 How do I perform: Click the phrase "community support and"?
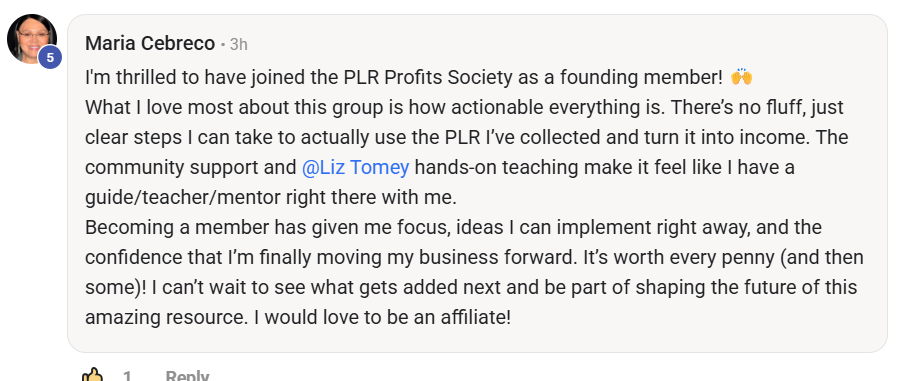pyautogui.click(x=191, y=167)
